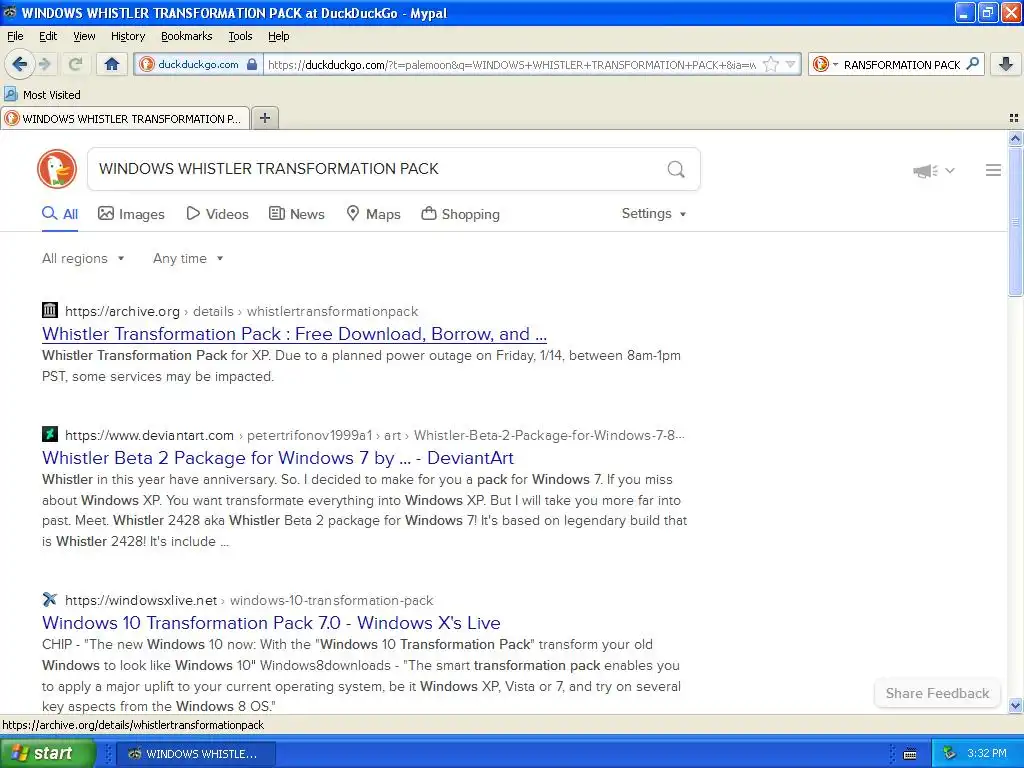Screen dimensions: 1024x768
Task: Open the Windows Start menu
Action: [x=48, y=753]
